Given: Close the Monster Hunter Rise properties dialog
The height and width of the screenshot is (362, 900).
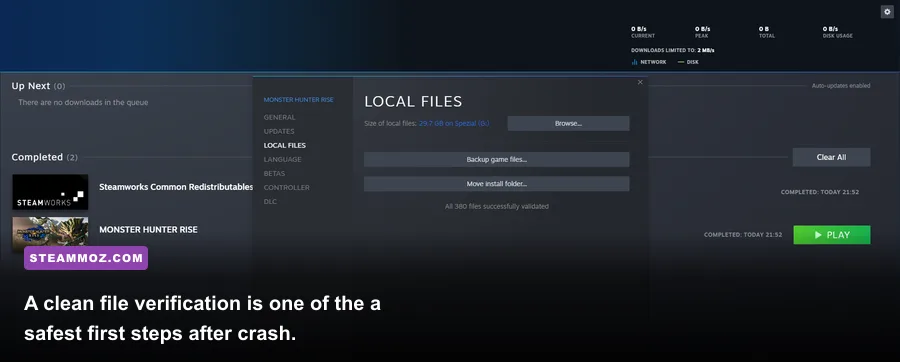Looking at the screenshot, I should (x=640, y=82).
